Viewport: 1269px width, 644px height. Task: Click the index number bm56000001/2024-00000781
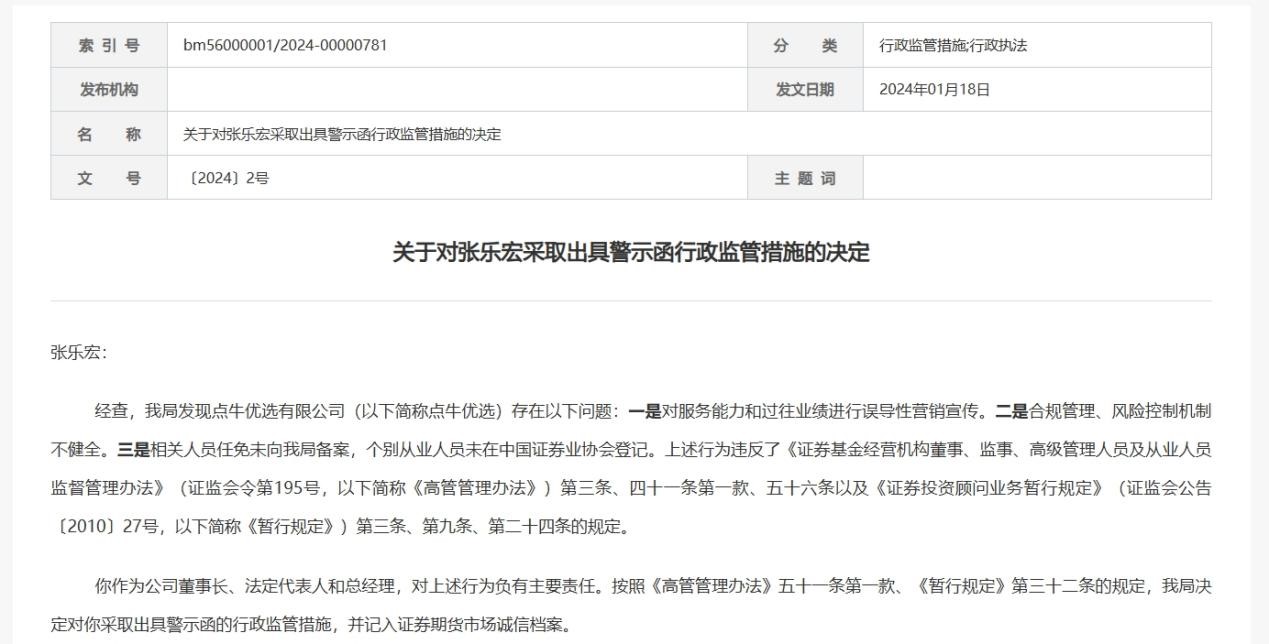(x=285, y=45)
